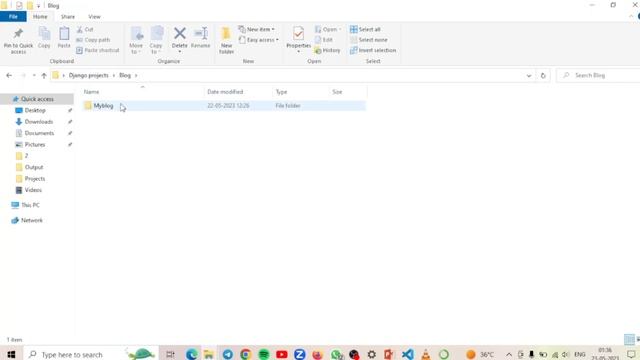Click the Open button in ribbon
640x360 pixels.
[328, 29]
